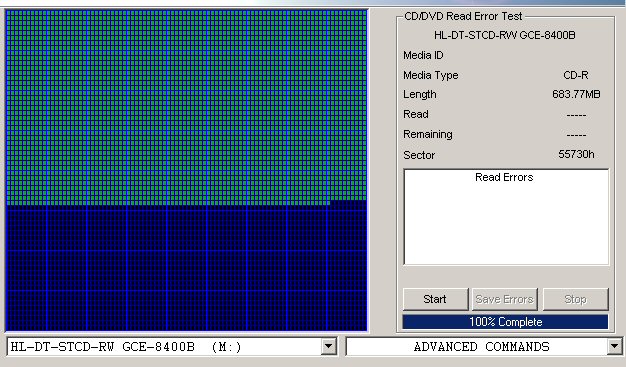
Task: Open the ADVANCED COMMANDS dropdown arrow
Action: (x=614, y=346)
